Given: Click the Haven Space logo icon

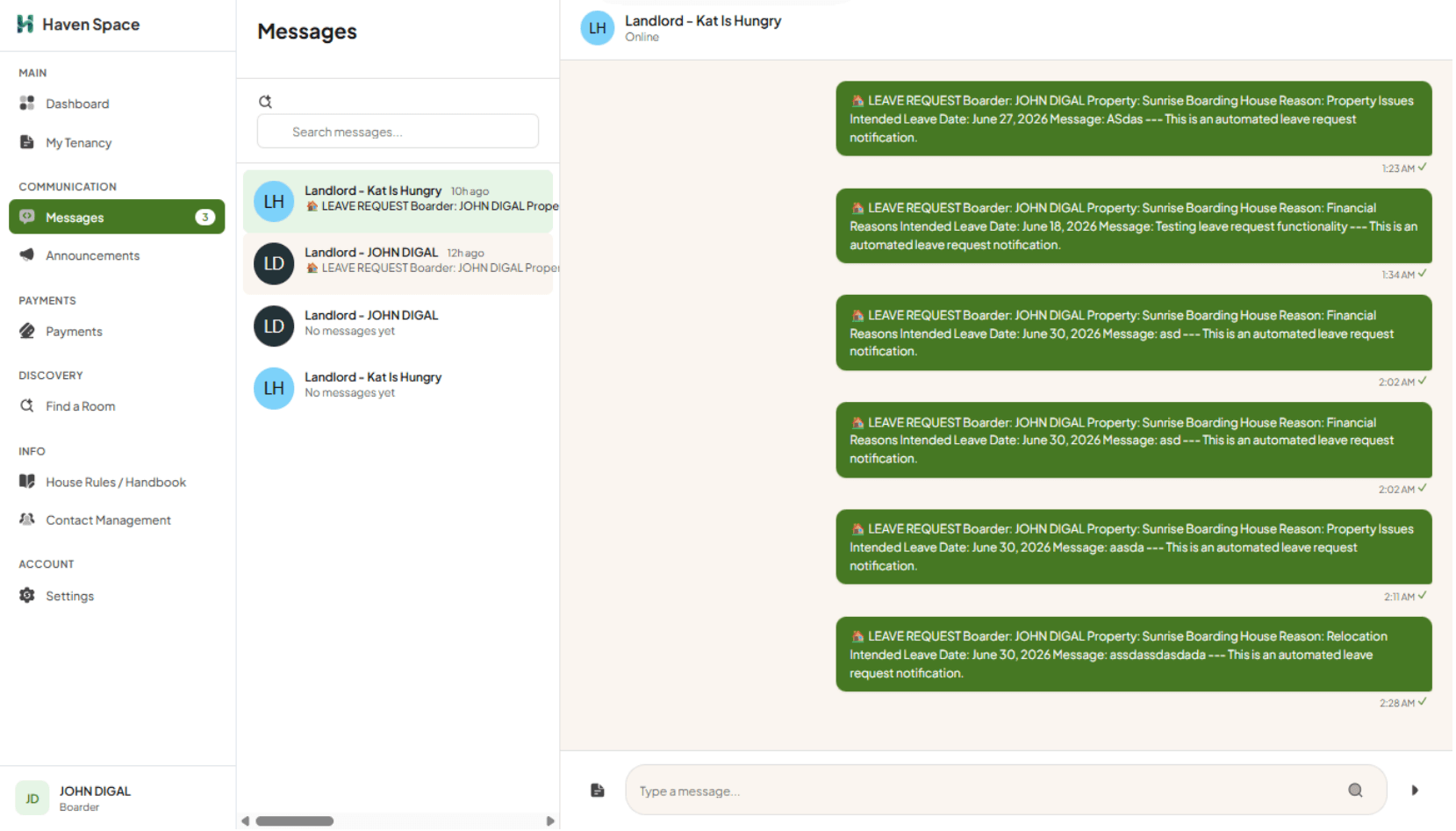Looking at the screenshot, I should click(x=25, y=24).
